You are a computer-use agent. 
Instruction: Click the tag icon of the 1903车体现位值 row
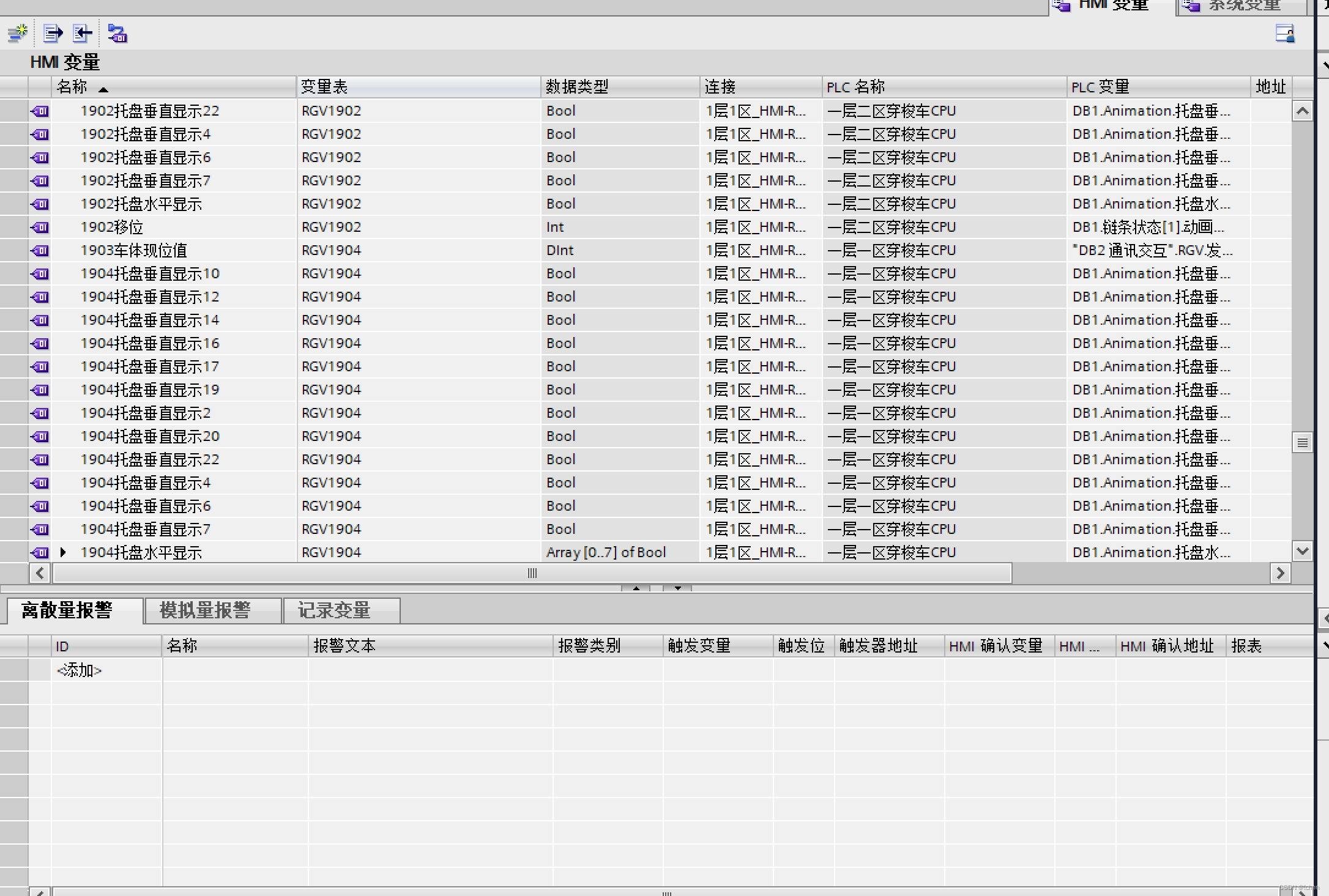click(x=40, y=251)
